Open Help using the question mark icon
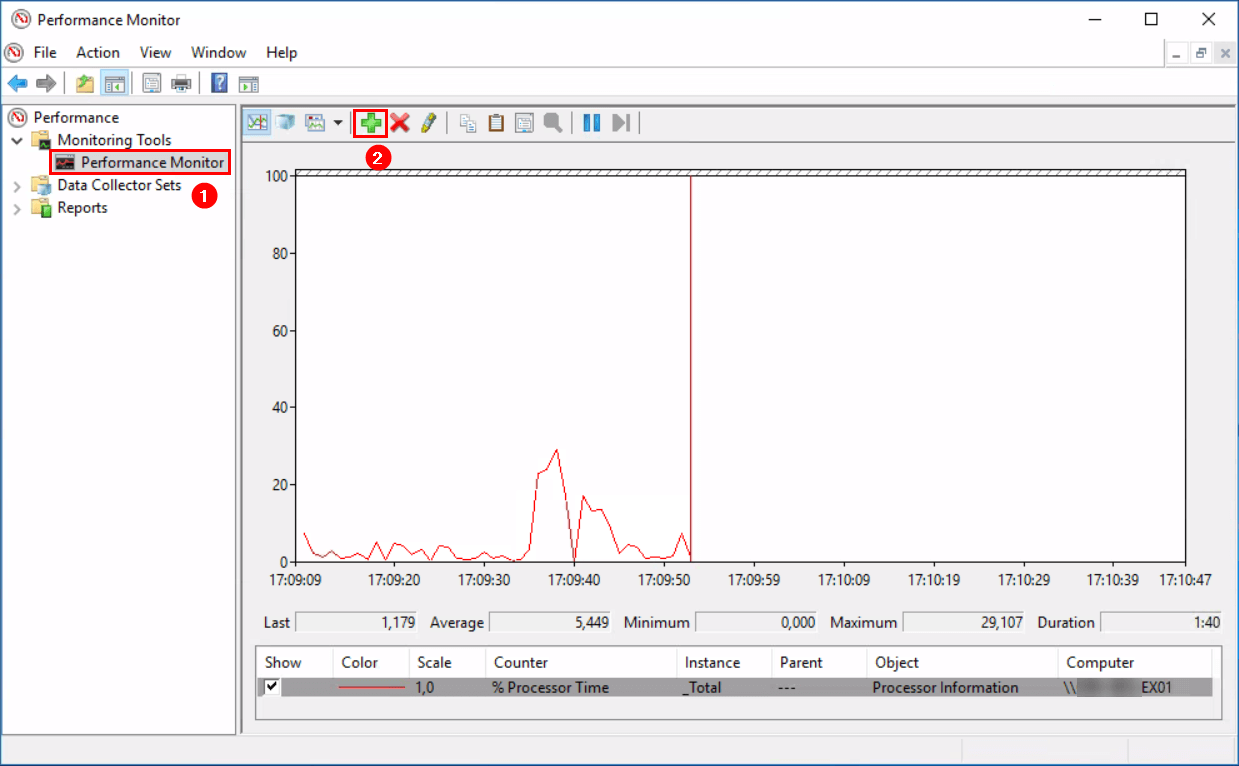Image resolution: width=1239 pixels, height=766 pixels. pyautogui.click(x=218, y=83)
